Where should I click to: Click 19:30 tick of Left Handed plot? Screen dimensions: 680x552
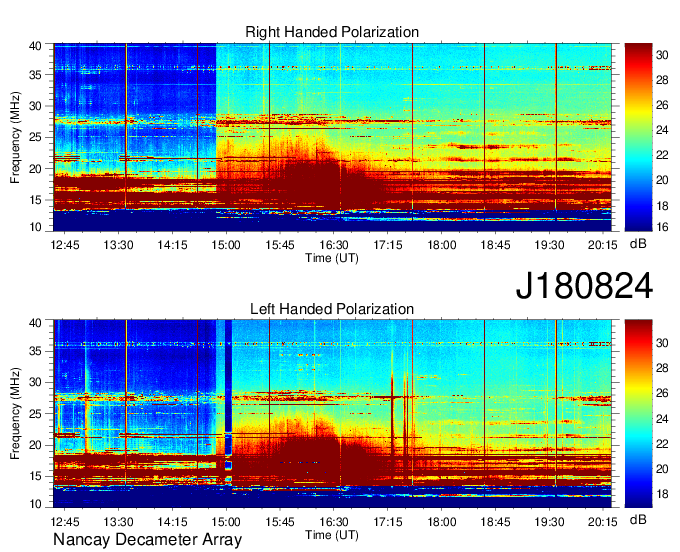click(549, 521)
